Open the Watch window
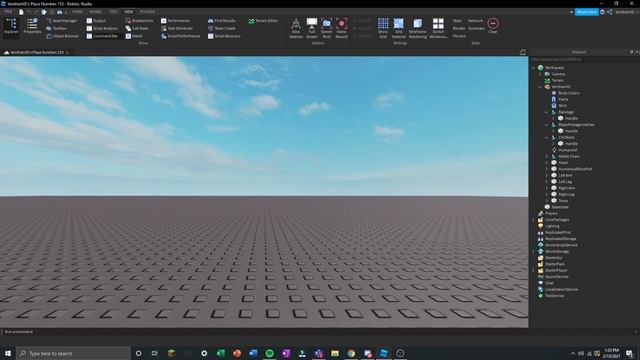 tap(134, 36)
